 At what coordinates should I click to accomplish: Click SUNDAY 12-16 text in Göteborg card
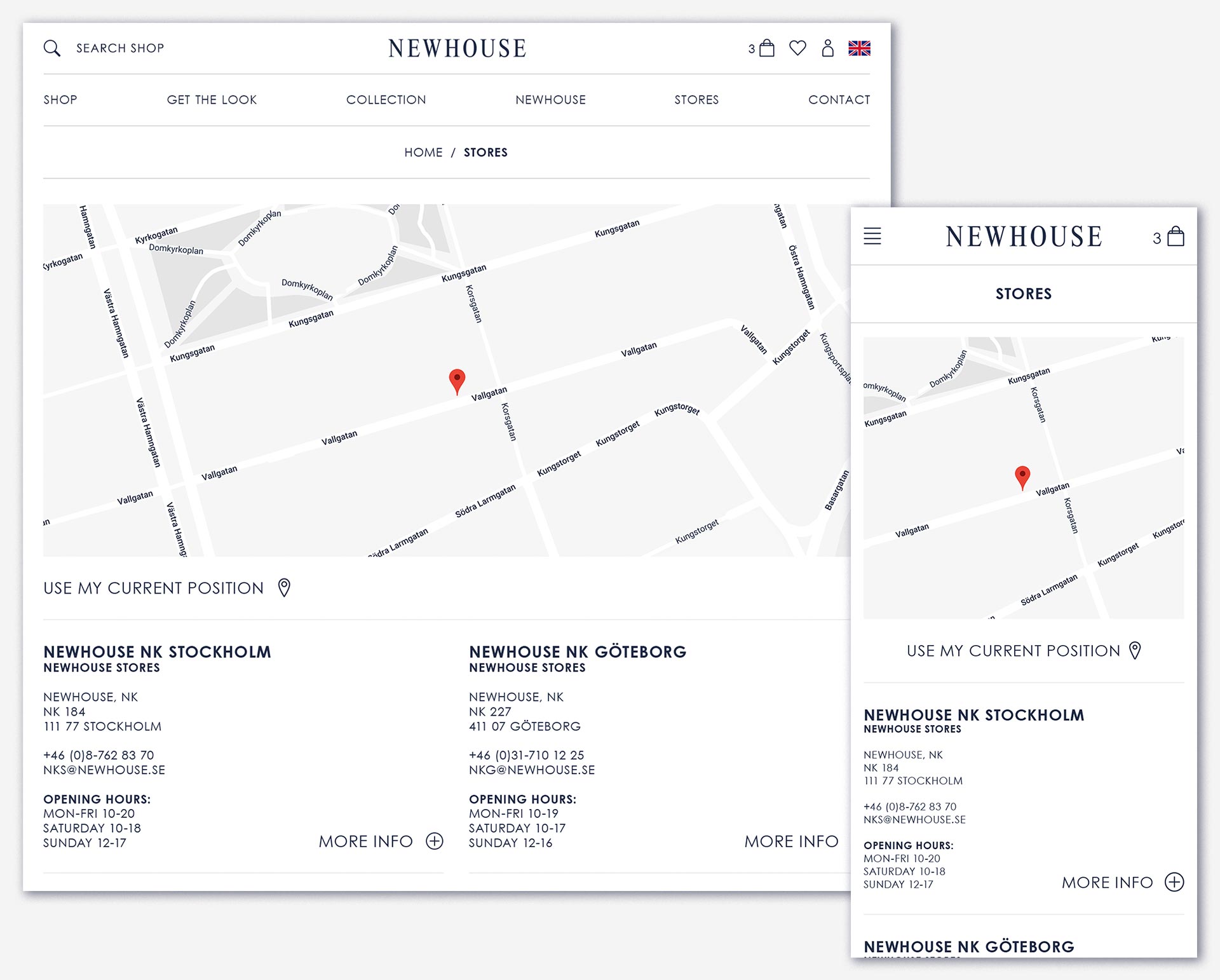click(510, 843)
